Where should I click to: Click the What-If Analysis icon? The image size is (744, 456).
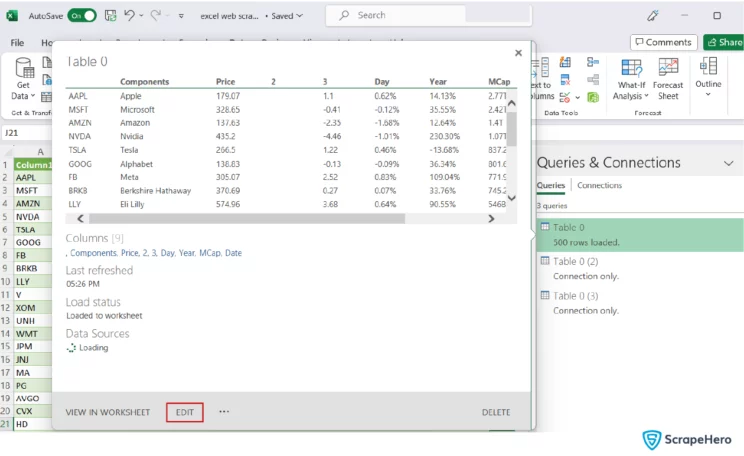pos(632,67)
